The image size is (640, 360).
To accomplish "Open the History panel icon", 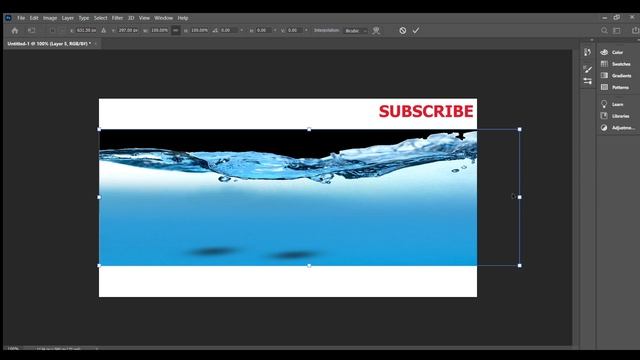I will 587,52.
